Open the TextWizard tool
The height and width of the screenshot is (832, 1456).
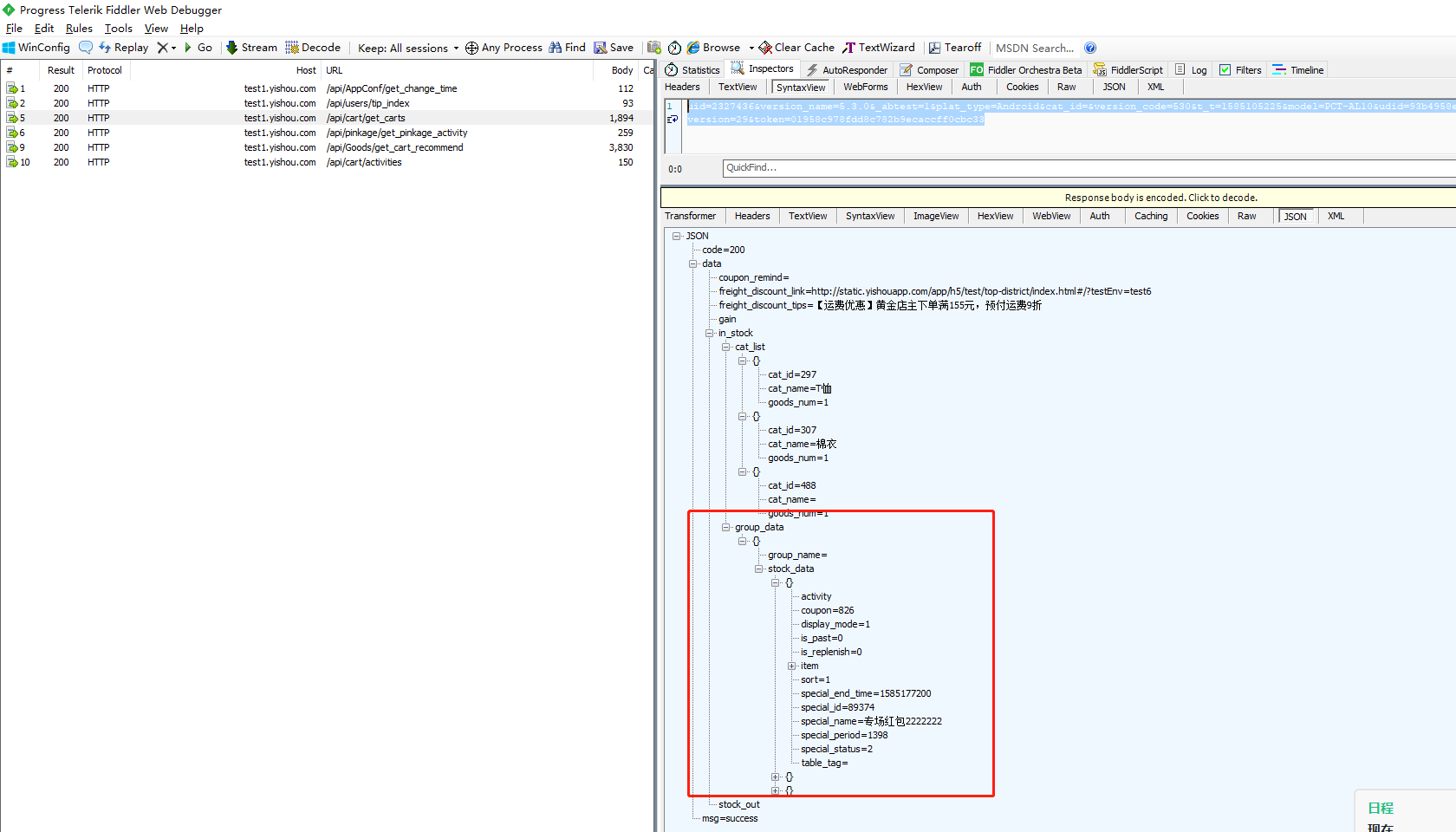click(879, 48)
